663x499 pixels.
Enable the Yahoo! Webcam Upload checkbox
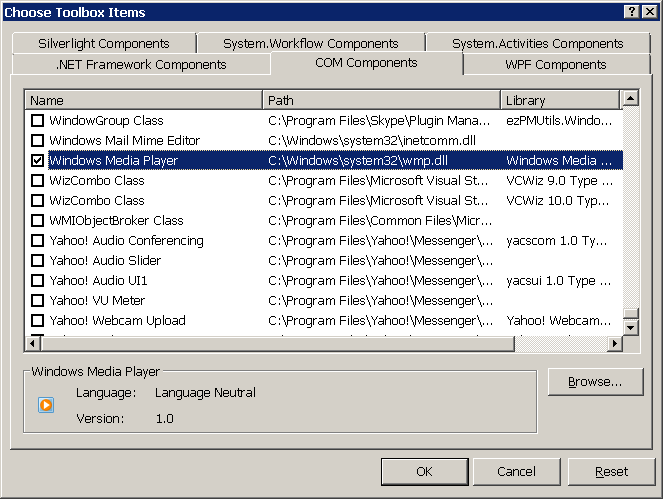click(x=37, y=321)
